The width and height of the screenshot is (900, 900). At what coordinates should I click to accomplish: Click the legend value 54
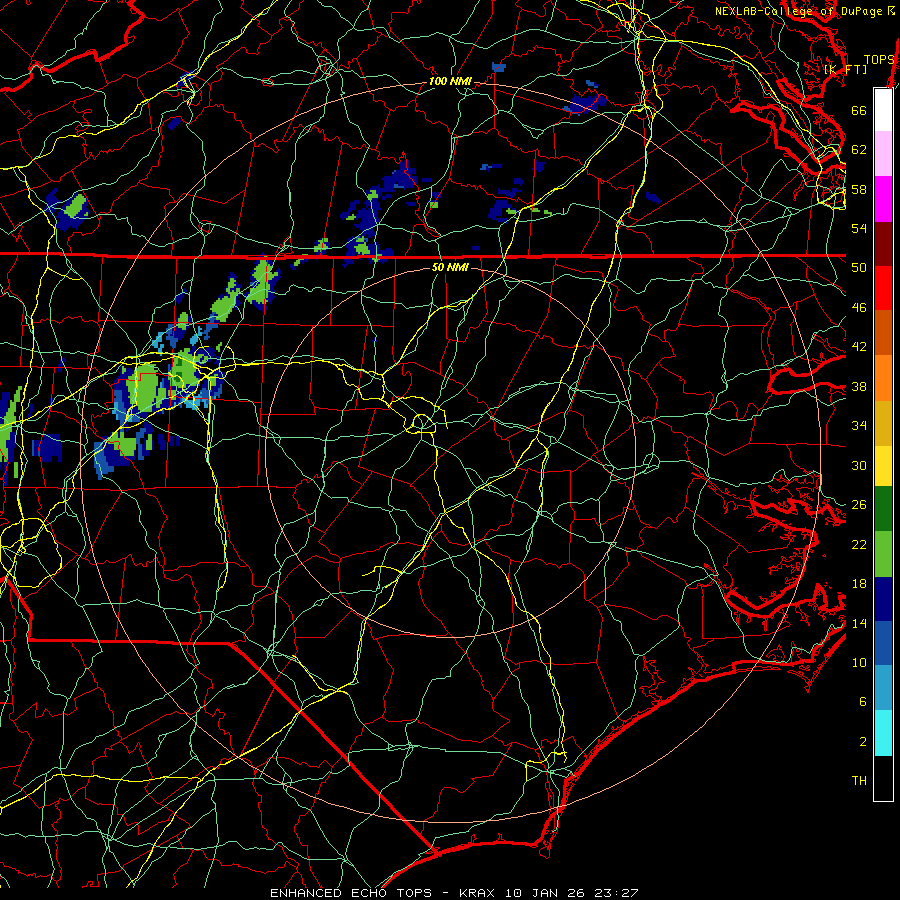859,228
